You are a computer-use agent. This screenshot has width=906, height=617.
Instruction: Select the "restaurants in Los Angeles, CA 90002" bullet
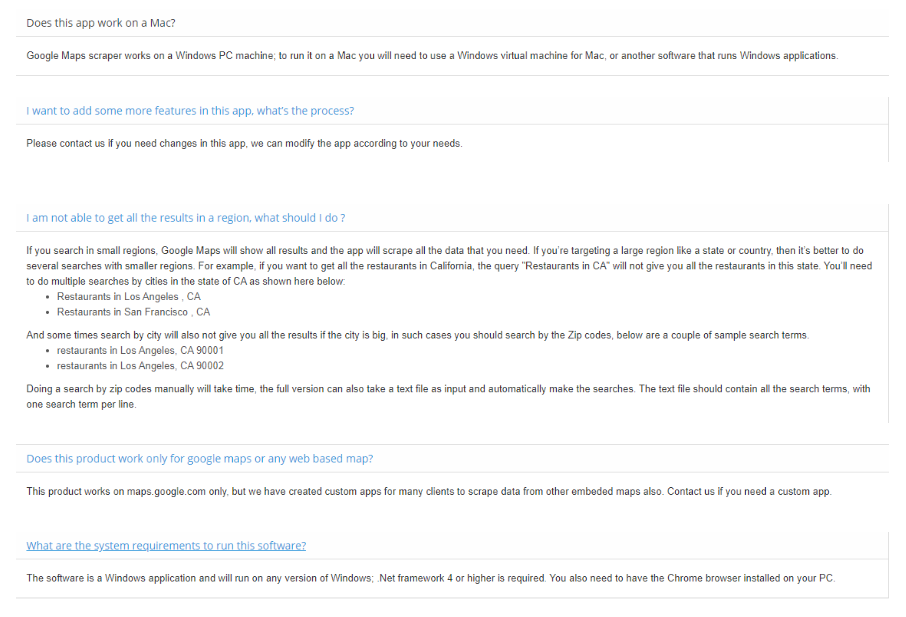pyautogui.click(x=140, y=366)
